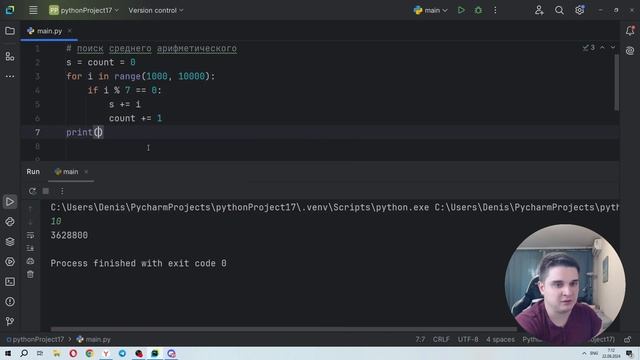Viewport: 640px width, 360px height.
Task: Place cursor inside print parentheses
Action: 98,132
